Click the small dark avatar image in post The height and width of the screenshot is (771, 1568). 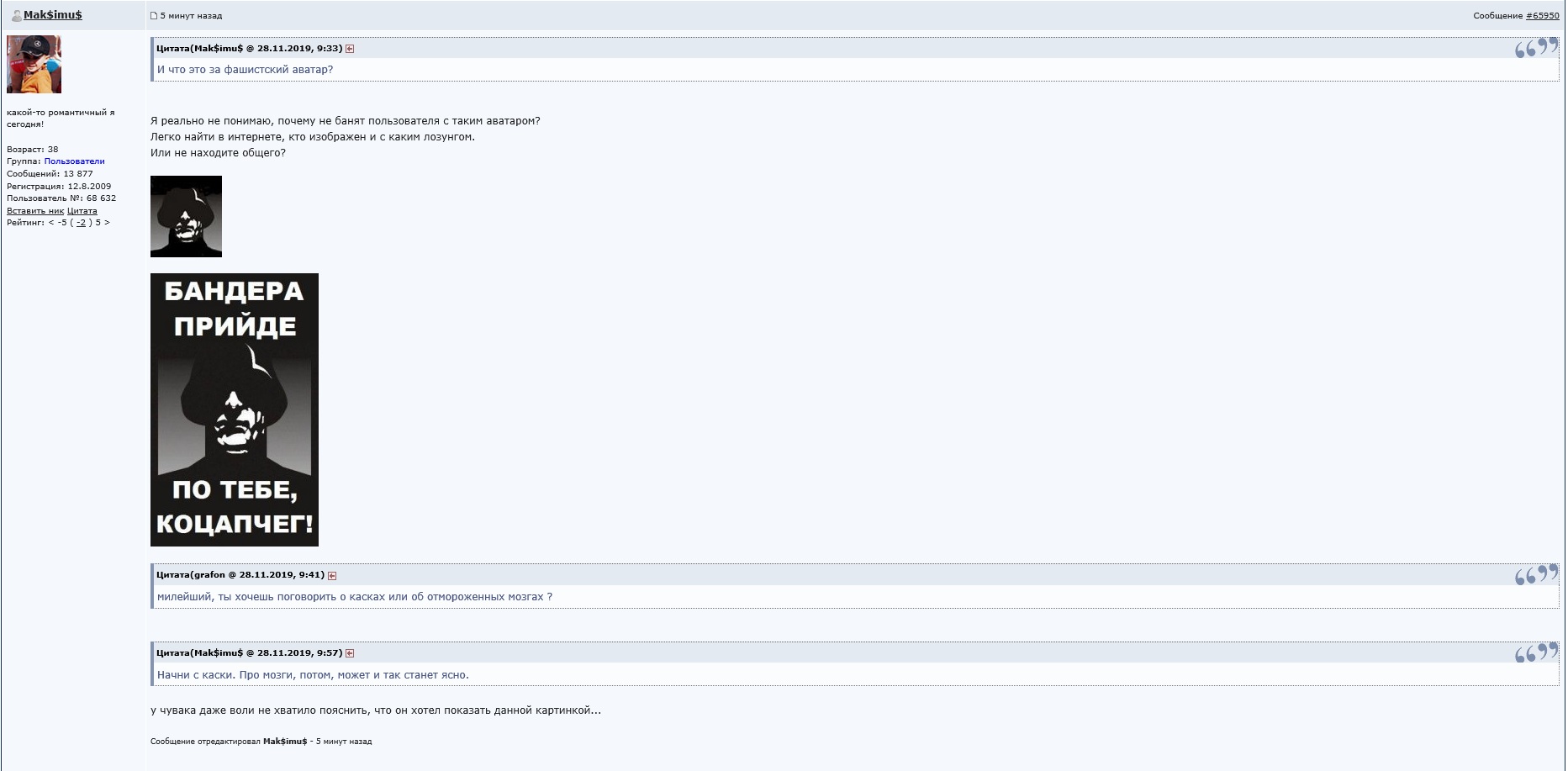click(x=186, y=216)
